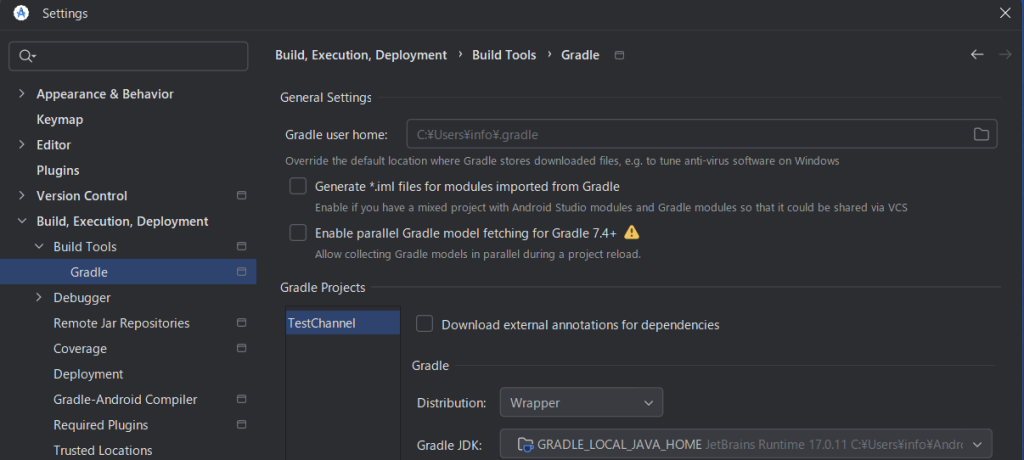
Task: Toggle Enable parallel Gradle model fetching checkbox
Action: (298, 233)
